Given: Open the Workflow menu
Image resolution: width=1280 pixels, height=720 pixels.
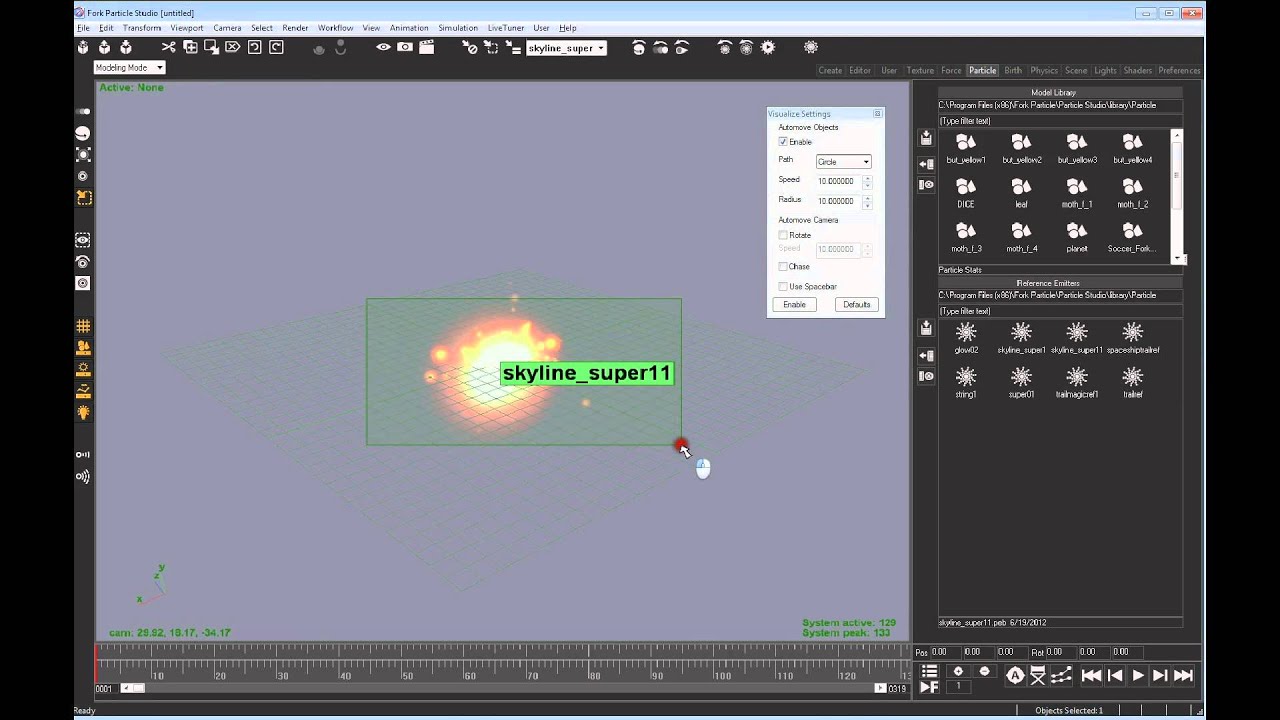Looking at the screenshot, I should coord(335,28).
